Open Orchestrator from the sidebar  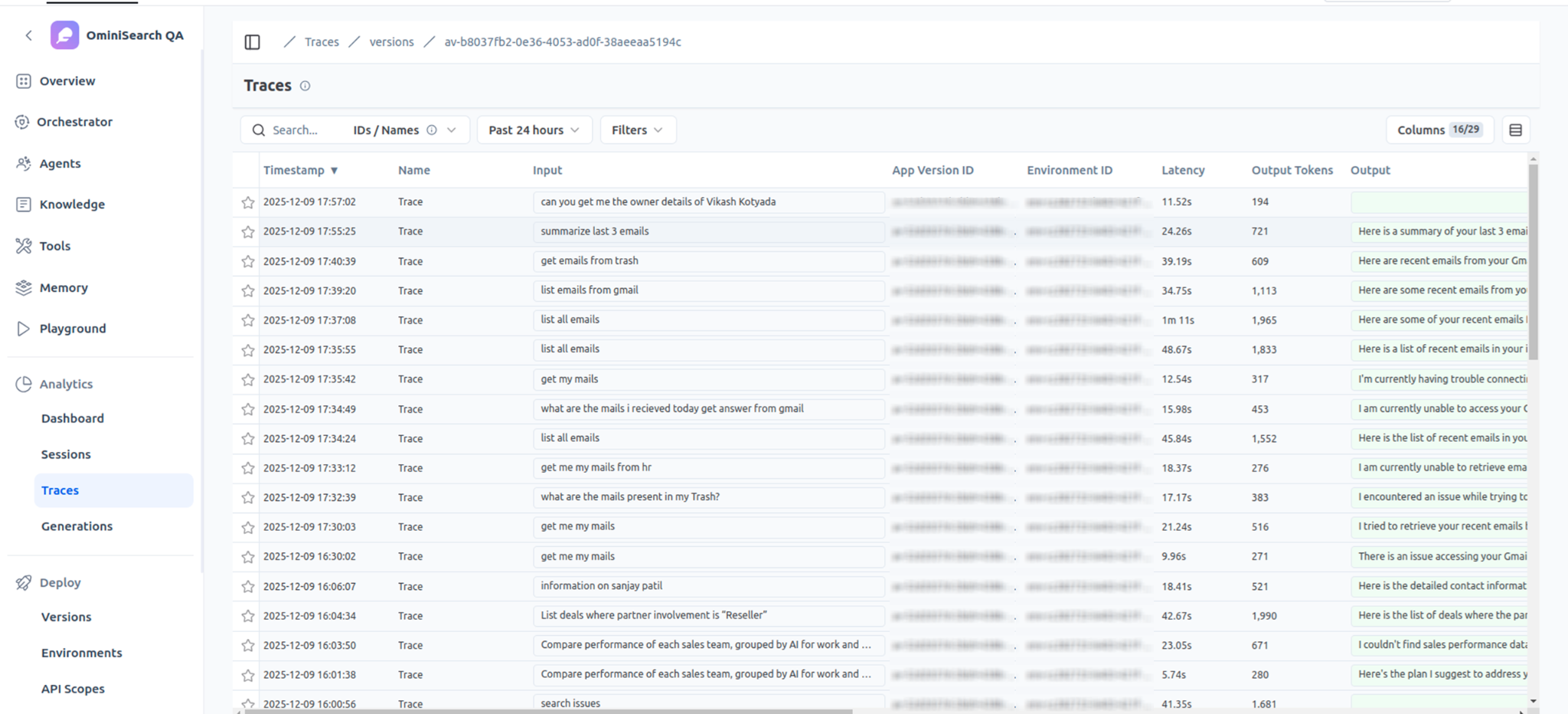click(x=74, y=122)
